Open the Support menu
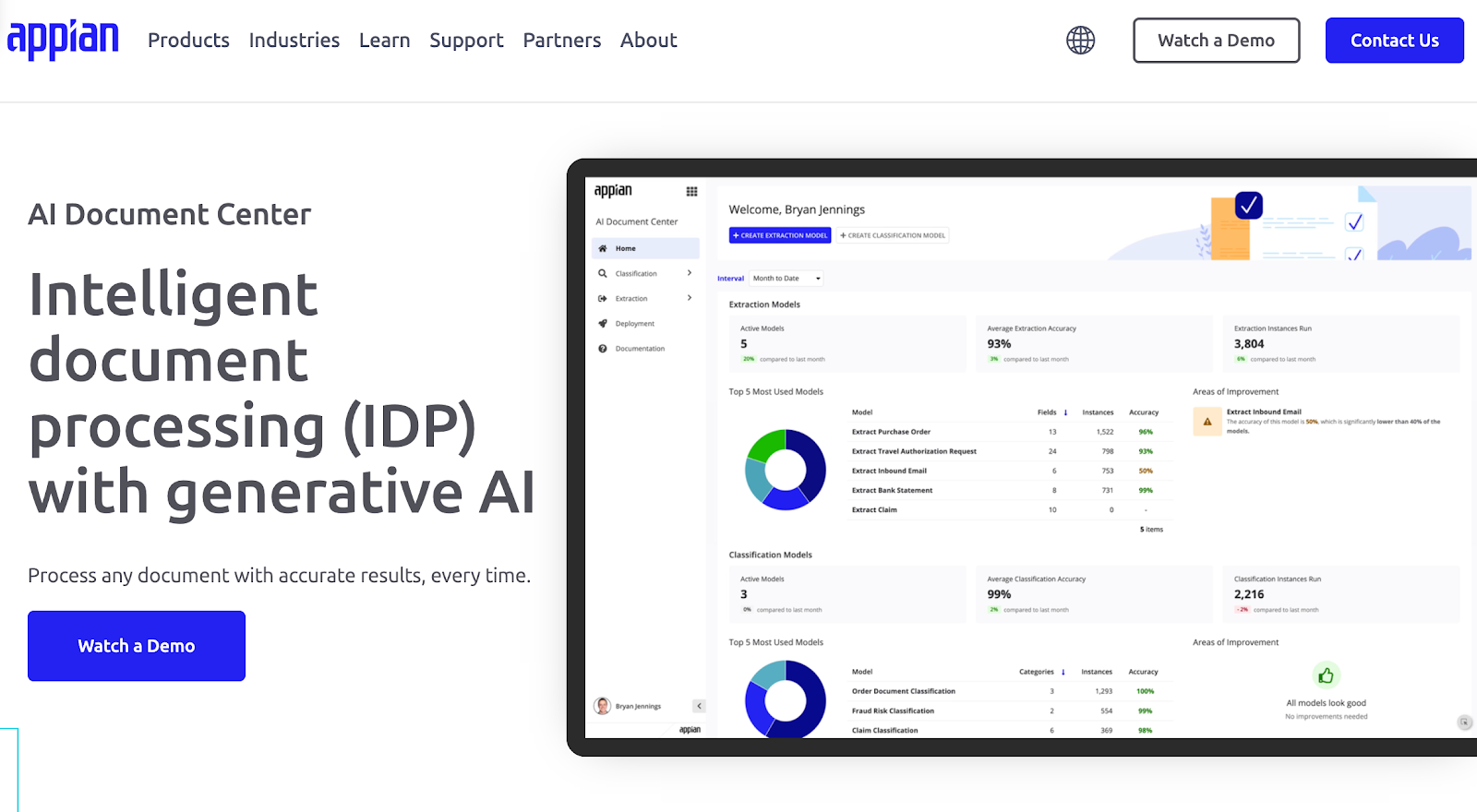1477x812 pixels. pyautogui.click(x=466, y=41)
